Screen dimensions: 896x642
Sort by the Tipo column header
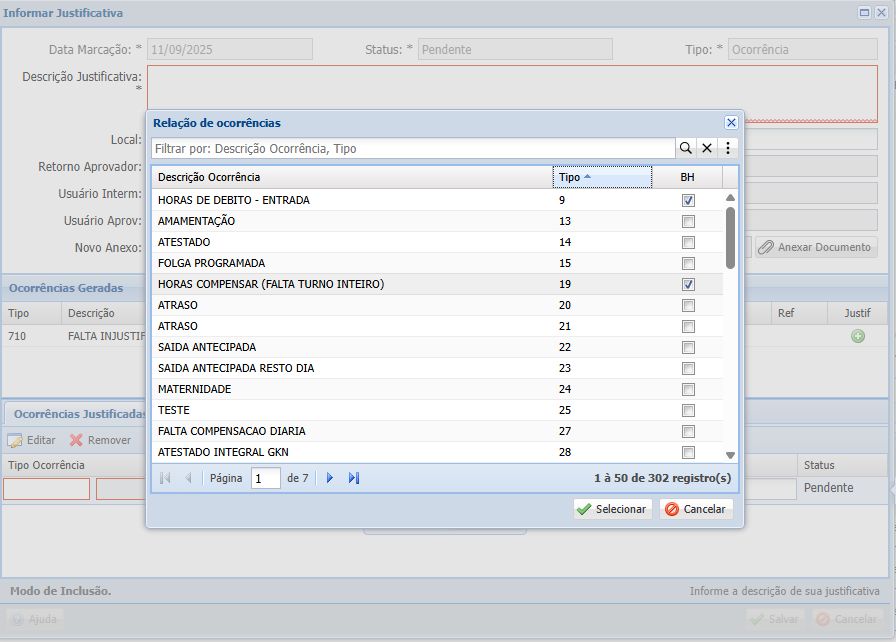click(602, 177)
